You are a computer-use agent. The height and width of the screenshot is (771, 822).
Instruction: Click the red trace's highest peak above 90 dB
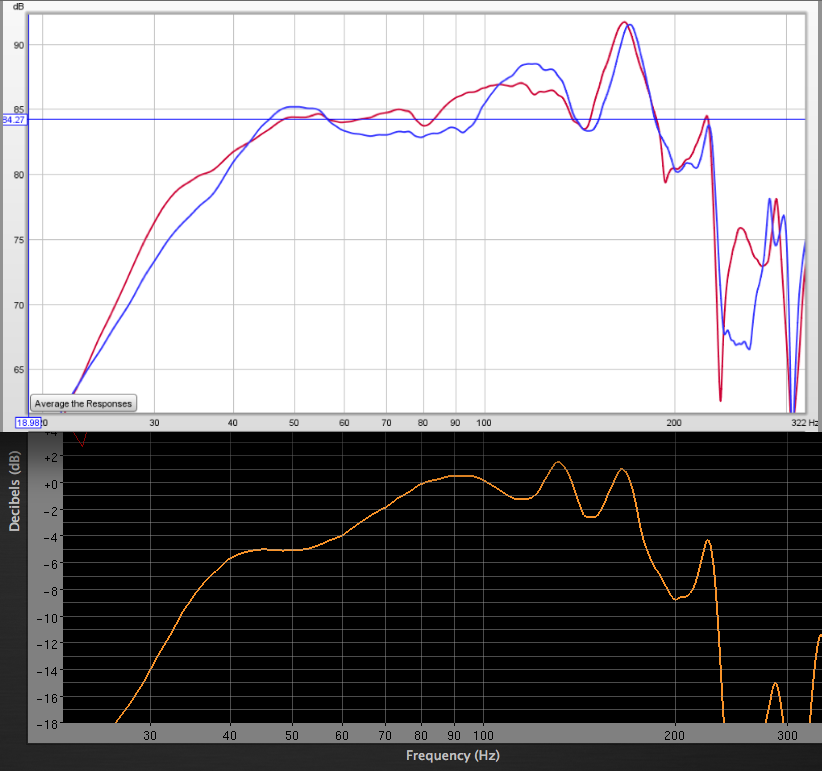623,22
